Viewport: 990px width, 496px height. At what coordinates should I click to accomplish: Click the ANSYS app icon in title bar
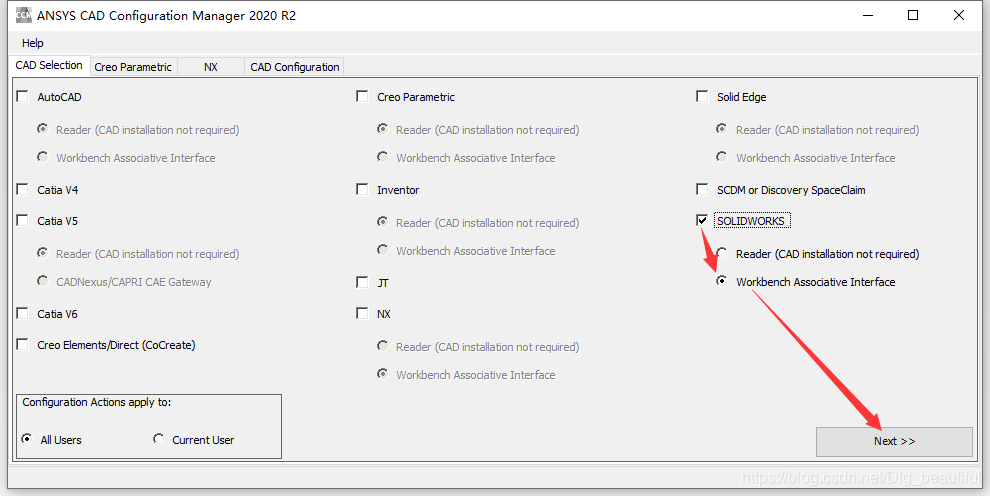(x=23, y=15)
